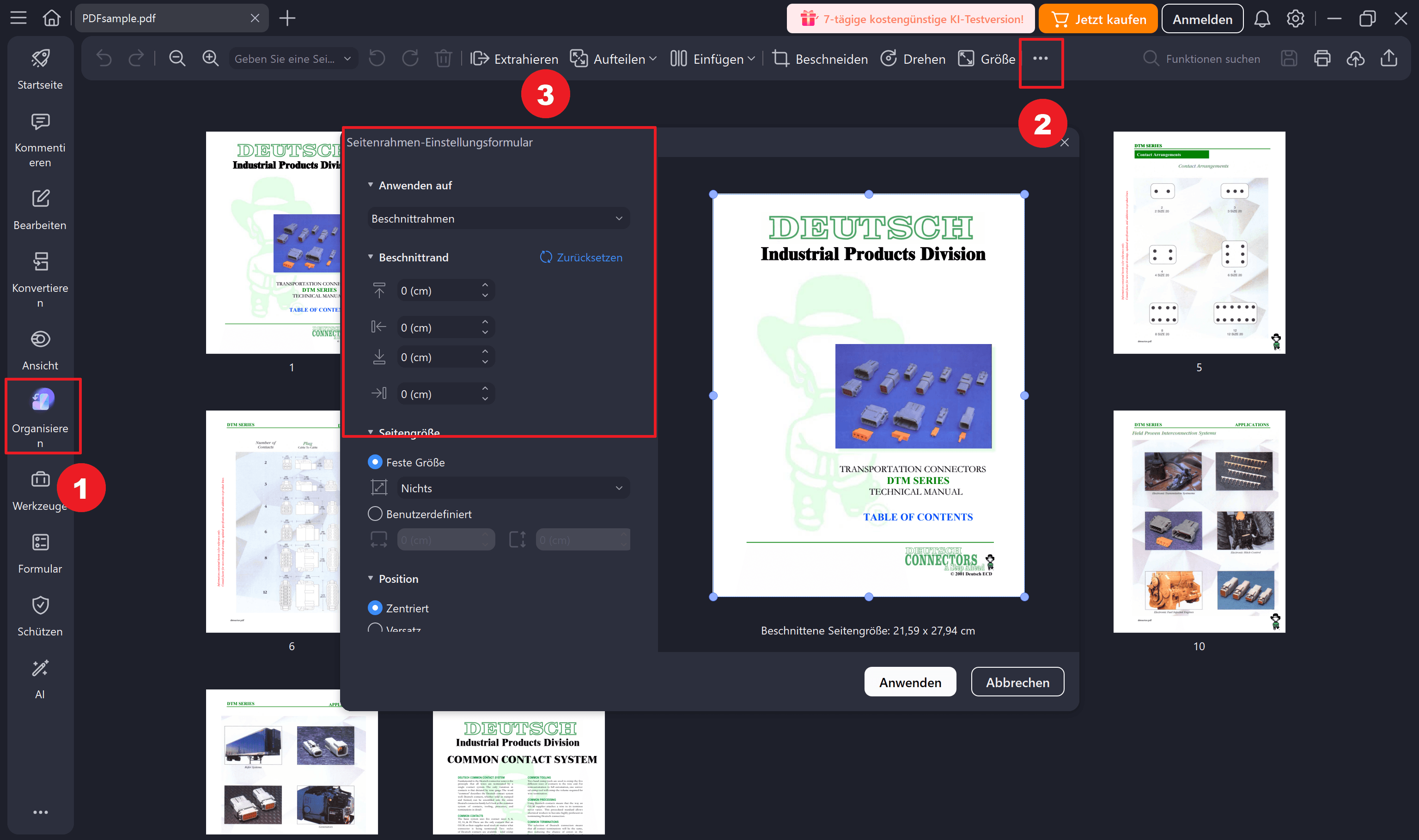Viewport: 1419px width, 840px height.
Task: Open 7-tägige KI-Testversion offer
Action: coord(911,18)
